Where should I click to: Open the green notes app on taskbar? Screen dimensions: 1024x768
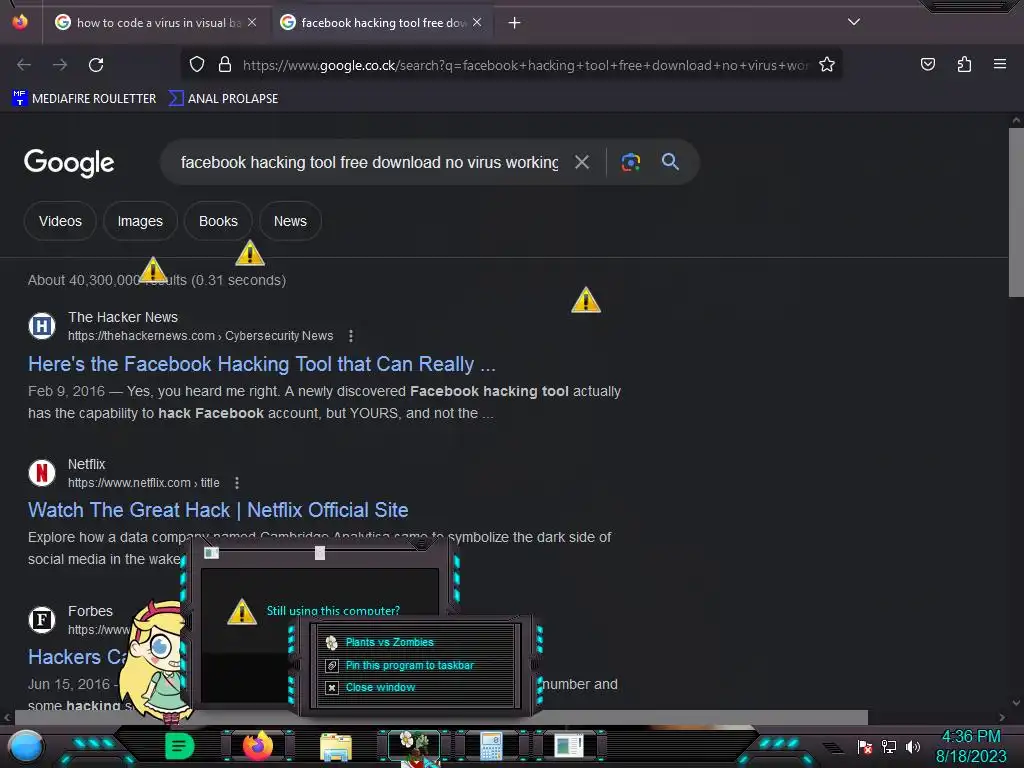tap(179, 746)
